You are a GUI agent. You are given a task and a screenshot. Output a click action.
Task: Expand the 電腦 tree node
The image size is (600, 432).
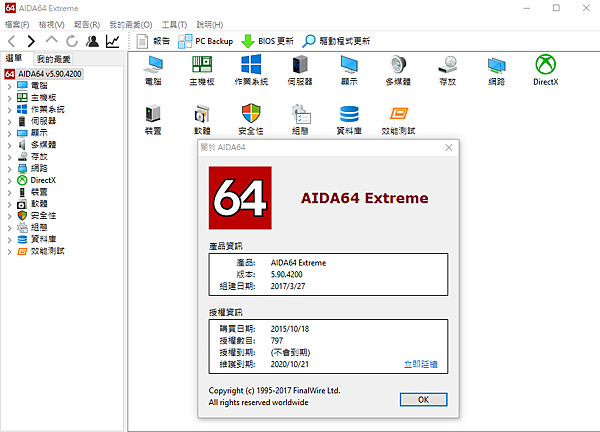click(x=10, y=86)
